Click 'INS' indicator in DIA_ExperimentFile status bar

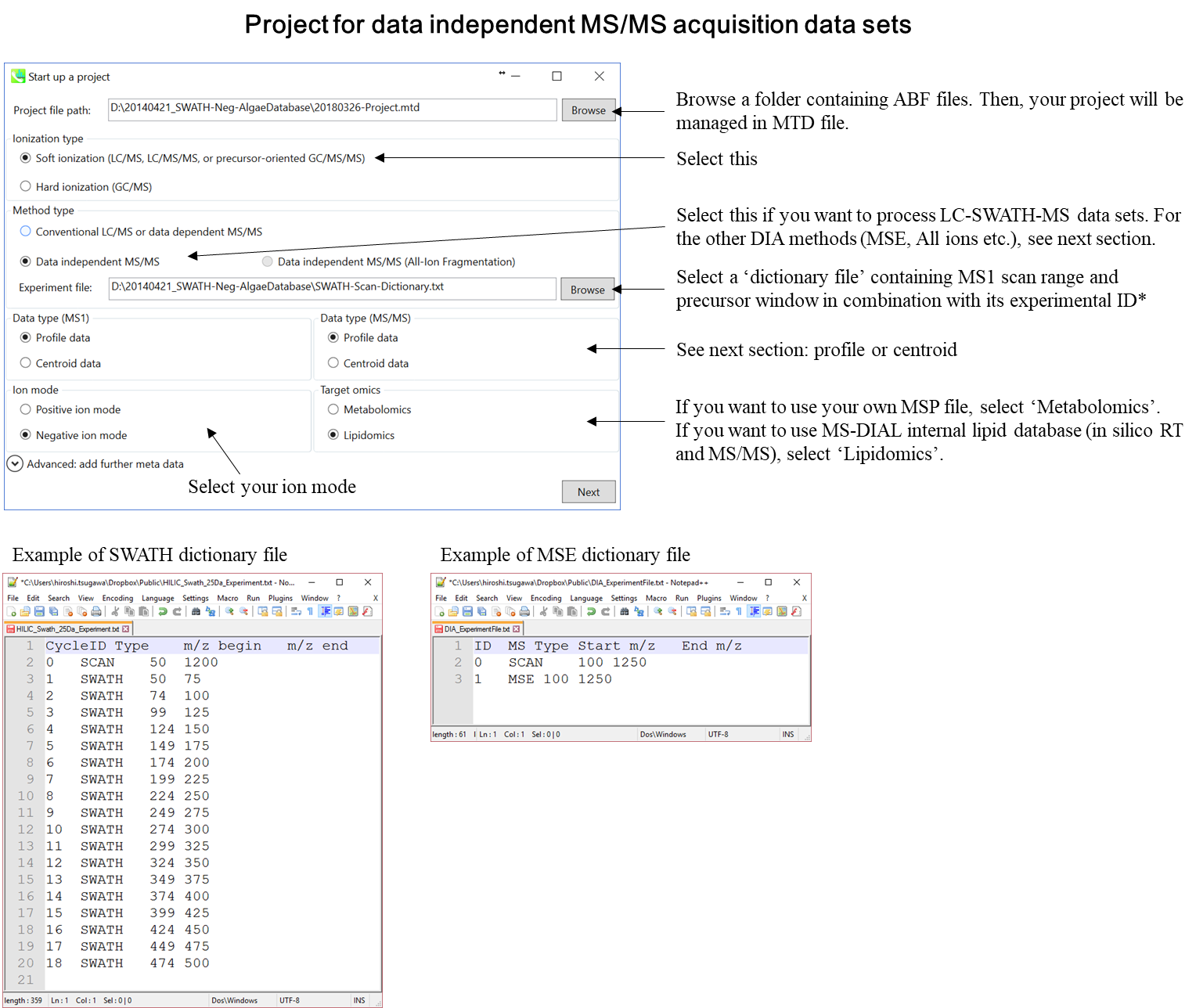coord(788,734)
